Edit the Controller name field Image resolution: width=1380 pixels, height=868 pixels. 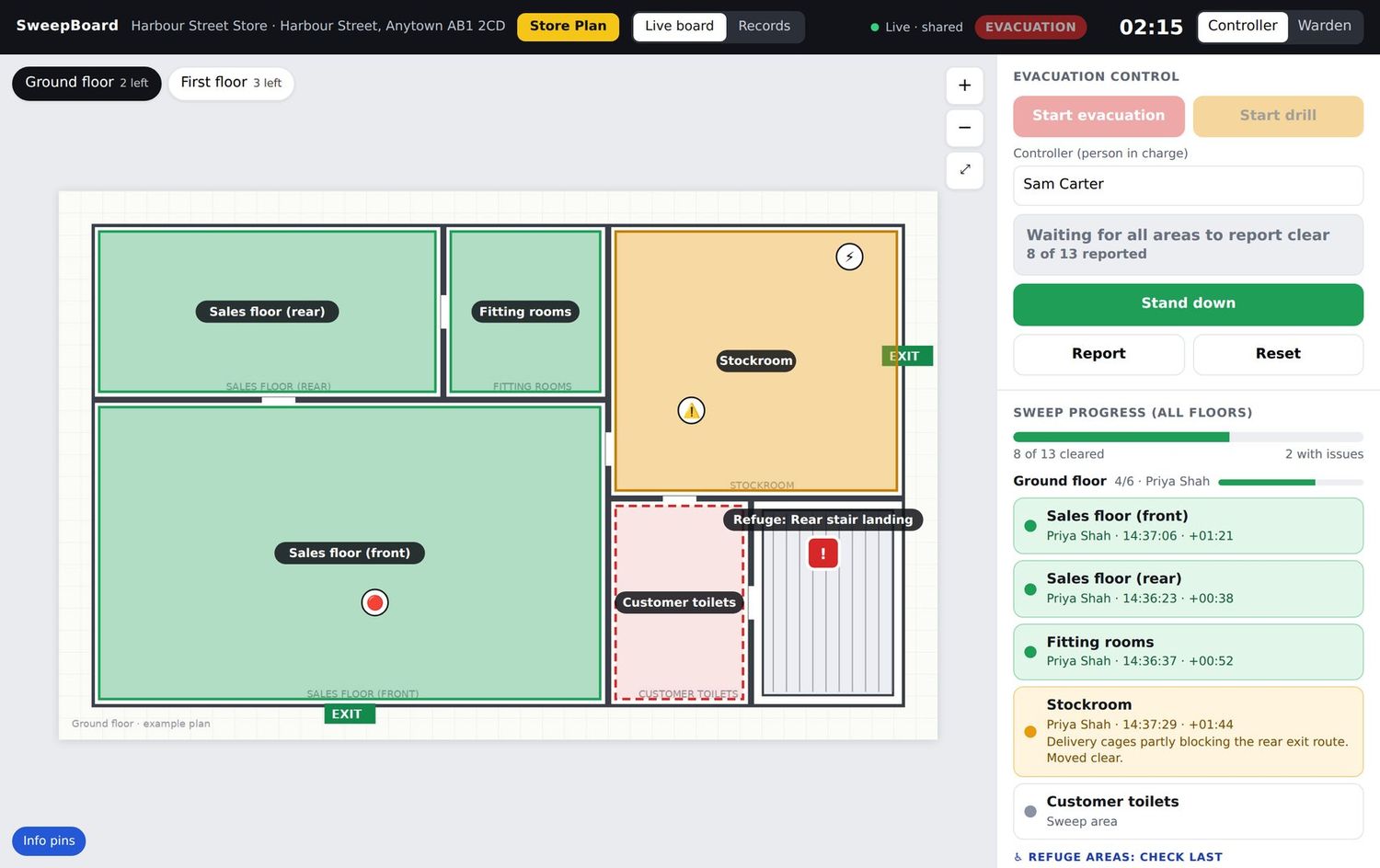[1188, 185]
